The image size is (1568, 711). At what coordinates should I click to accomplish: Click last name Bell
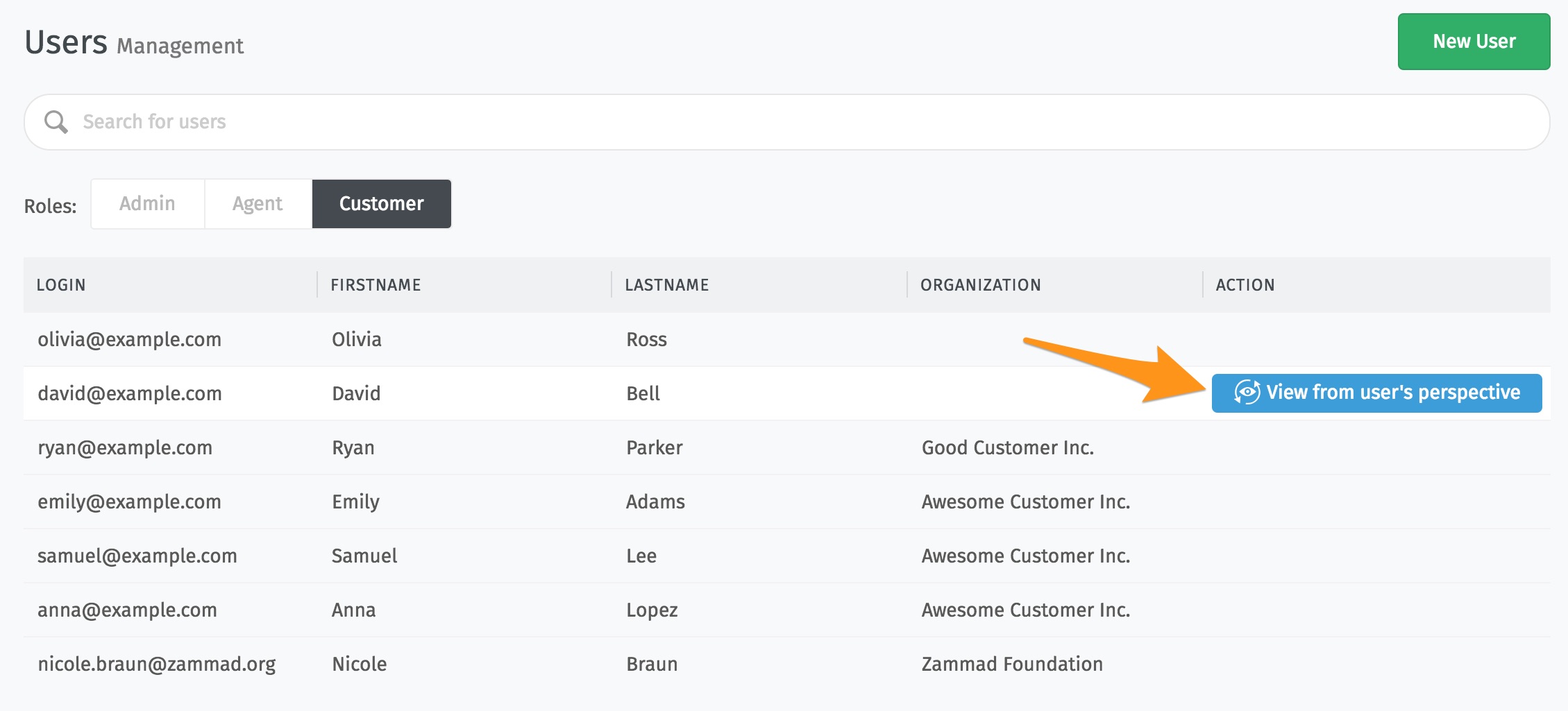click(x=643, y=393)
